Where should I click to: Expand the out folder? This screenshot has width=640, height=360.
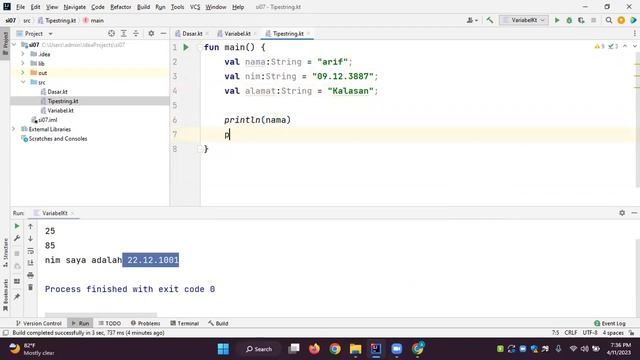[23, 73]
